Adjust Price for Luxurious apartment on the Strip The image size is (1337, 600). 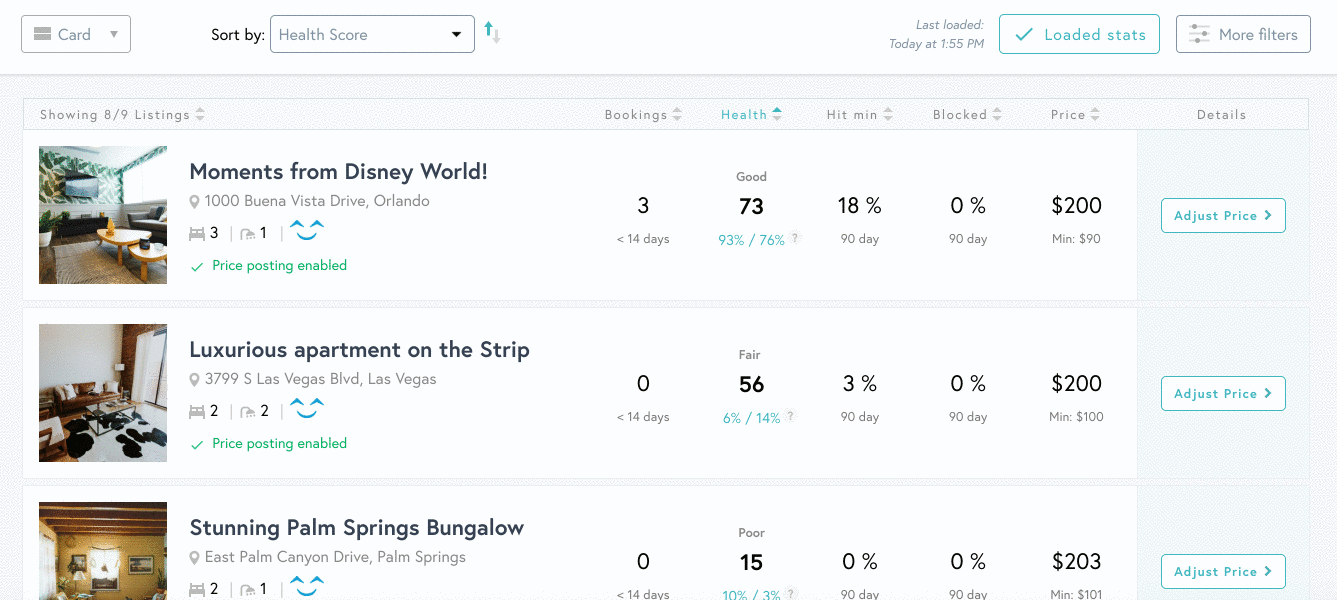(x=1223, y=393)
